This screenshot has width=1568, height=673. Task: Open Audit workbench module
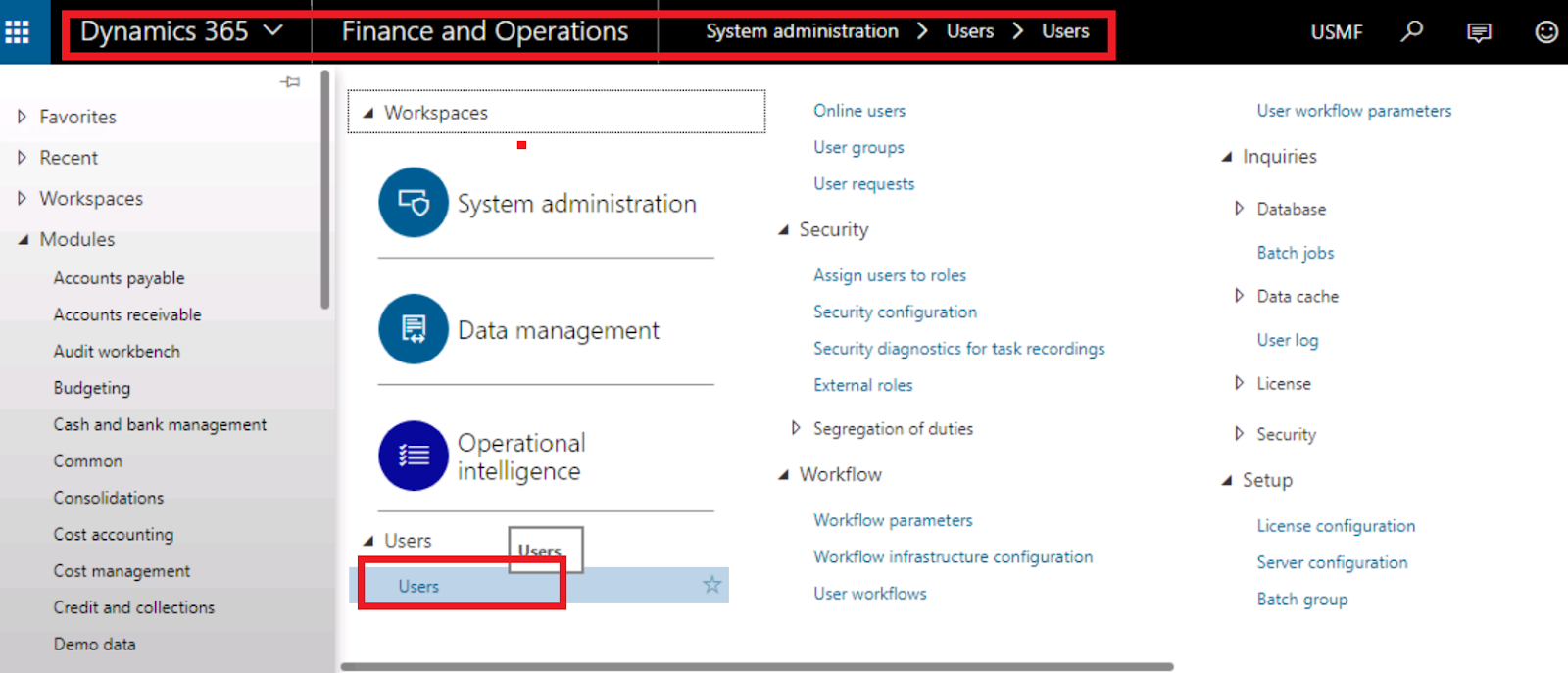tap(117, 351)
